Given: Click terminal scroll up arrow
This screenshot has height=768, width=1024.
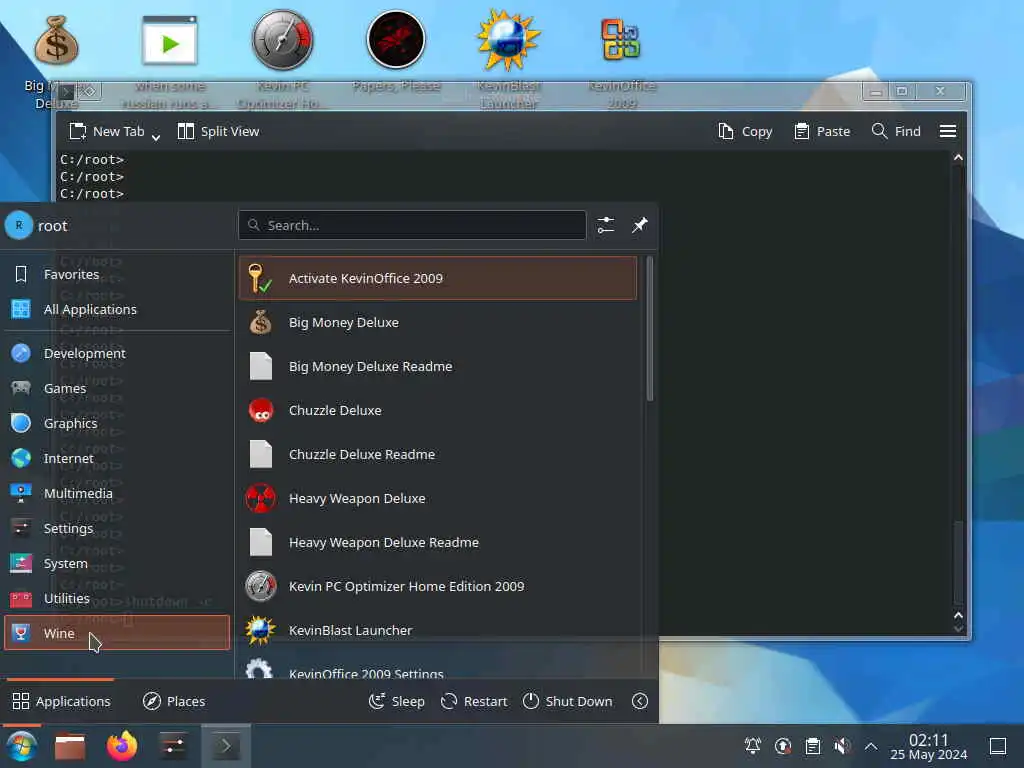Looking at the screenshot, I should point(958,158).
